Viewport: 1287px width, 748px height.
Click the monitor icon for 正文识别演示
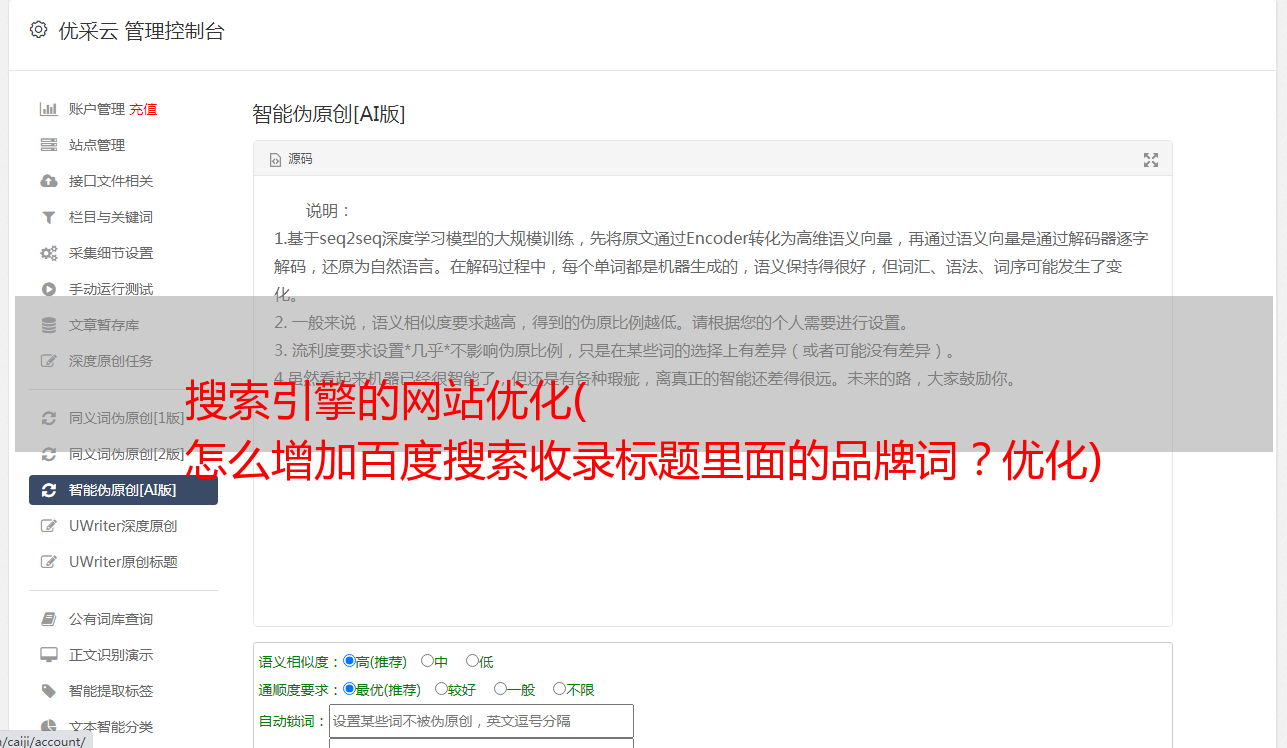pos(48,655)
